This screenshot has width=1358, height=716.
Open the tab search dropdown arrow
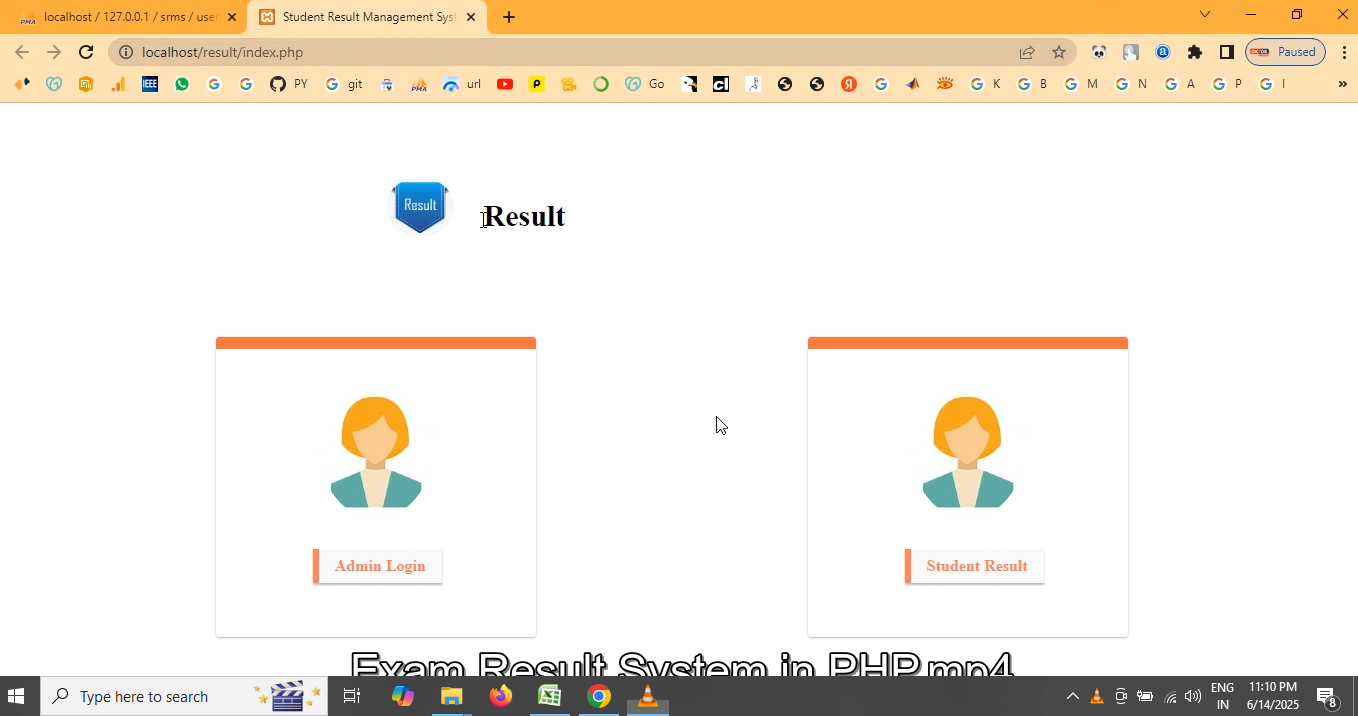pyautogui.click(x=1205, y=15)
